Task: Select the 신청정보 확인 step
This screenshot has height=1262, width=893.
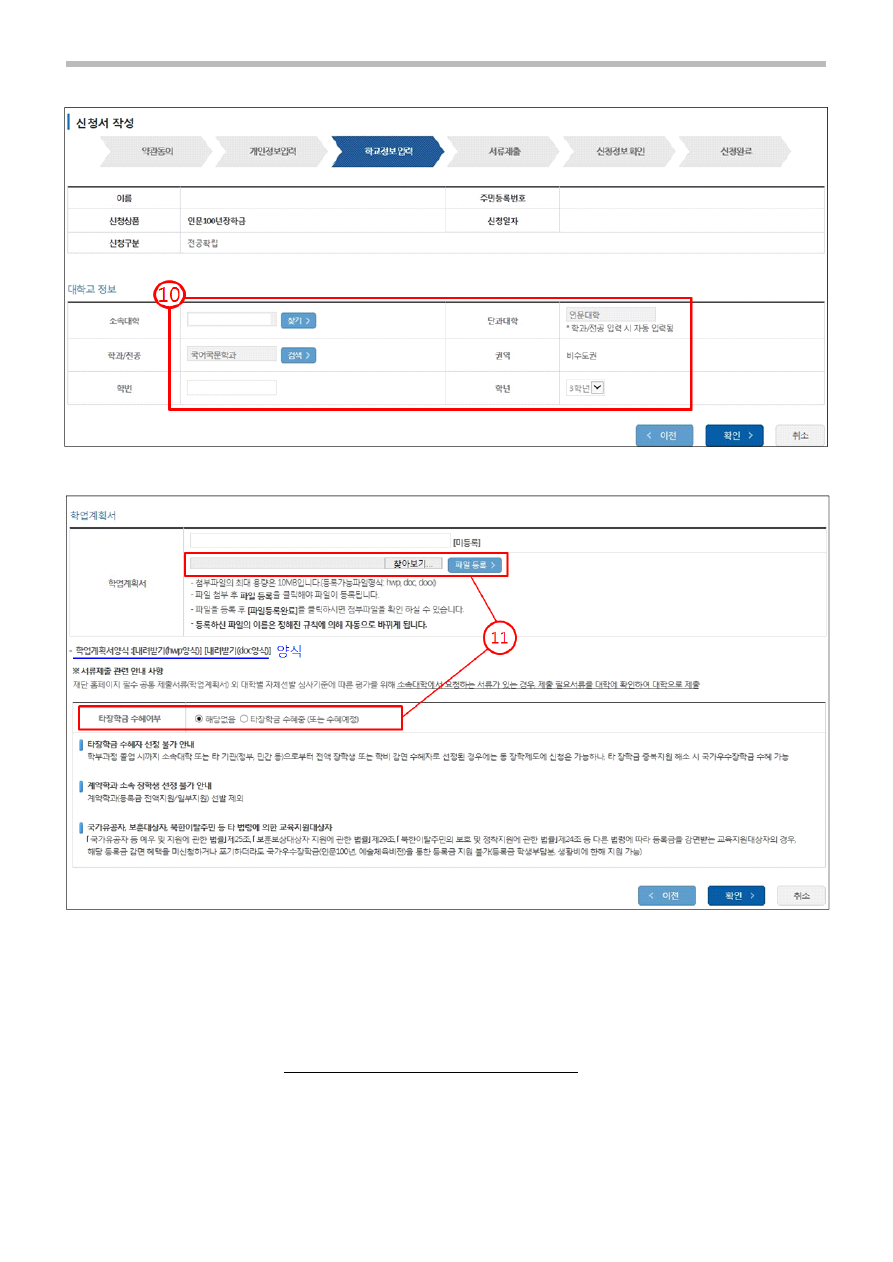Action: point(620,151)
